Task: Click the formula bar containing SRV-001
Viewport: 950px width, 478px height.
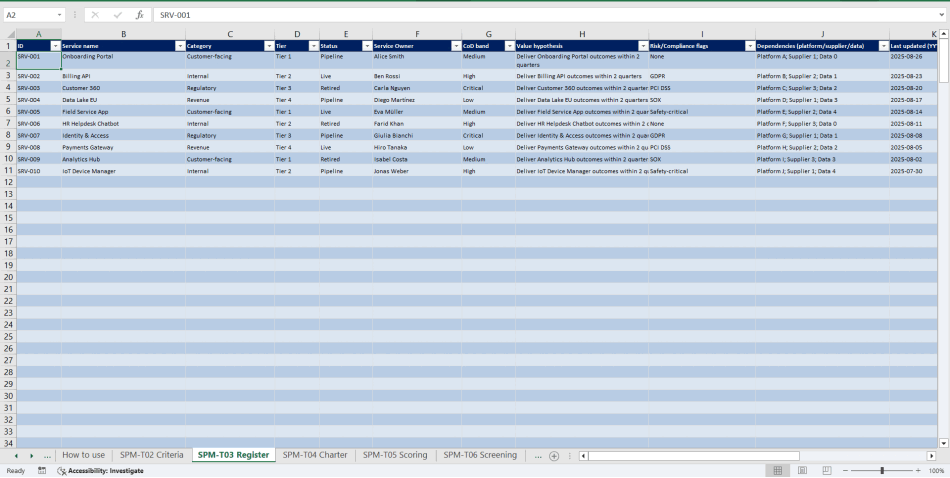Action: coord(545,15)
